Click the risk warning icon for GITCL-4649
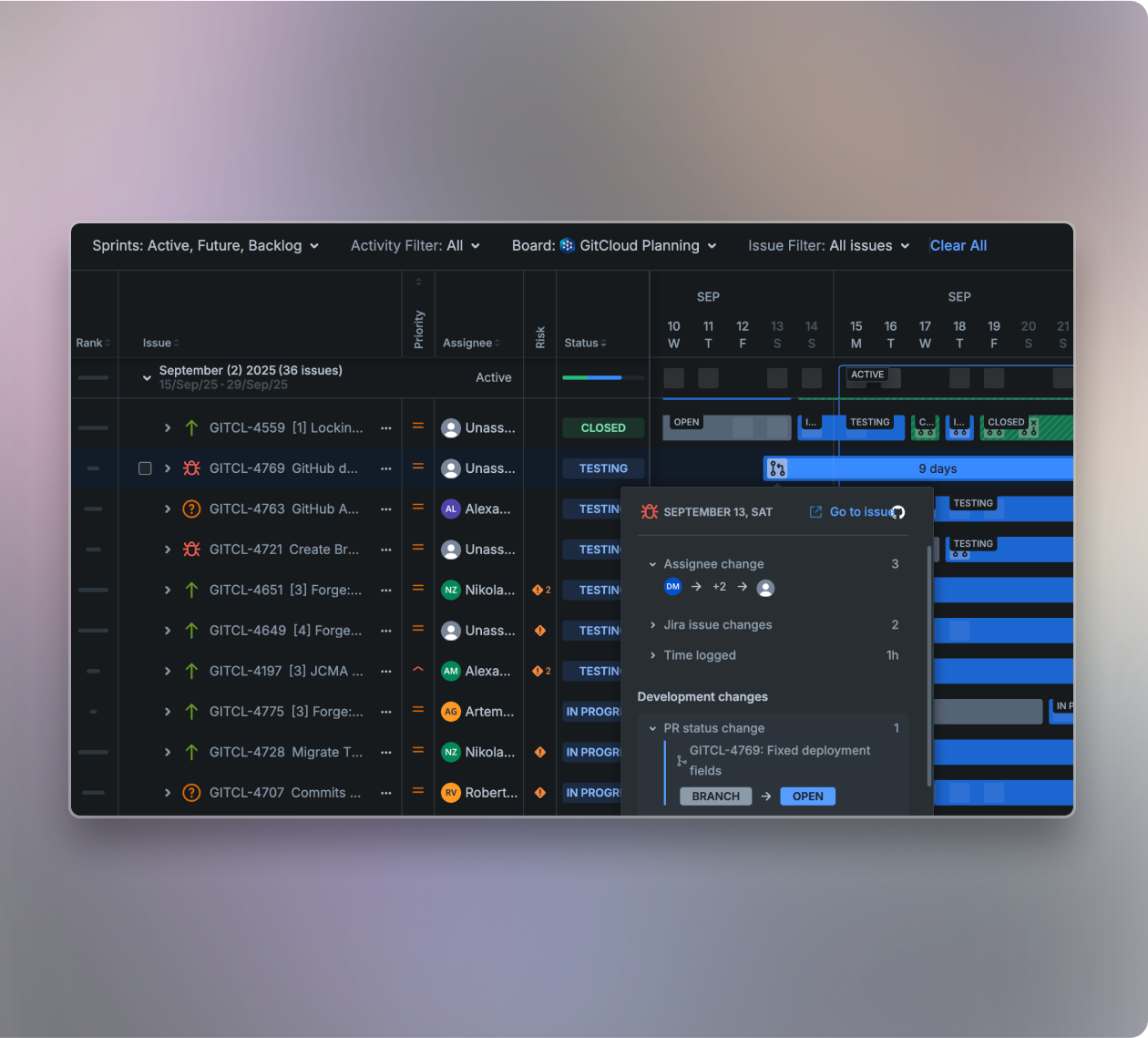1148x1038 pixels. [540, 631]
